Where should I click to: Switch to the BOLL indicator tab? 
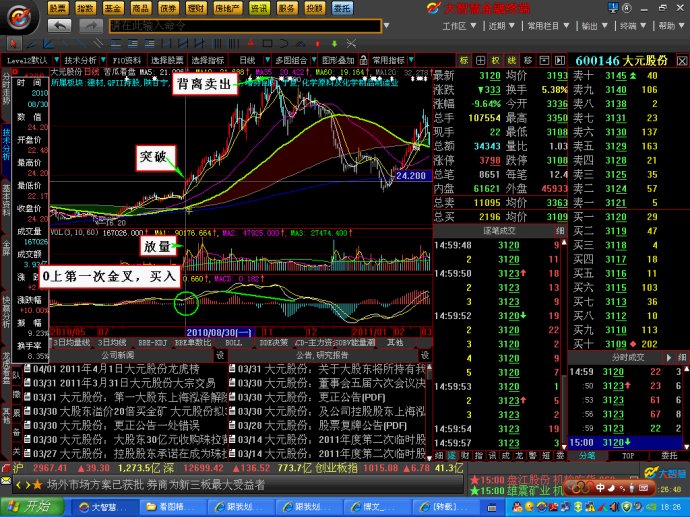(233, 342)
